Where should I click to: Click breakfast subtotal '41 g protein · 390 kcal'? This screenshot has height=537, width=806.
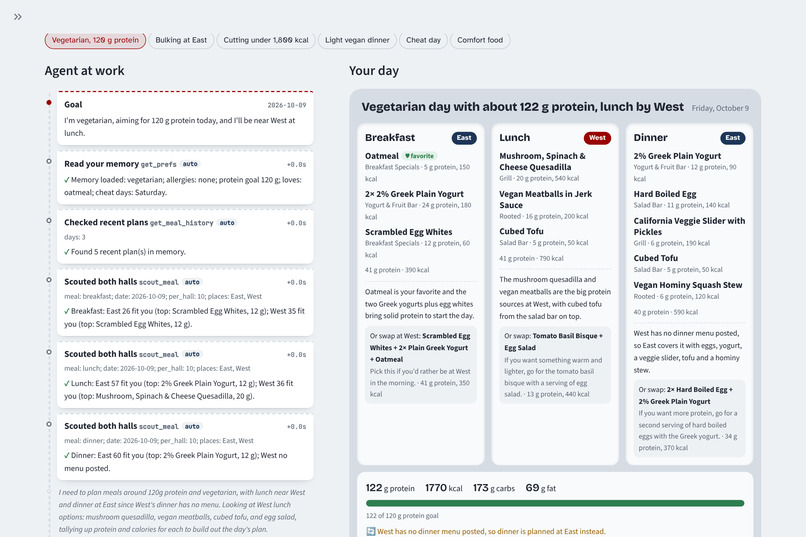[397, 270]
